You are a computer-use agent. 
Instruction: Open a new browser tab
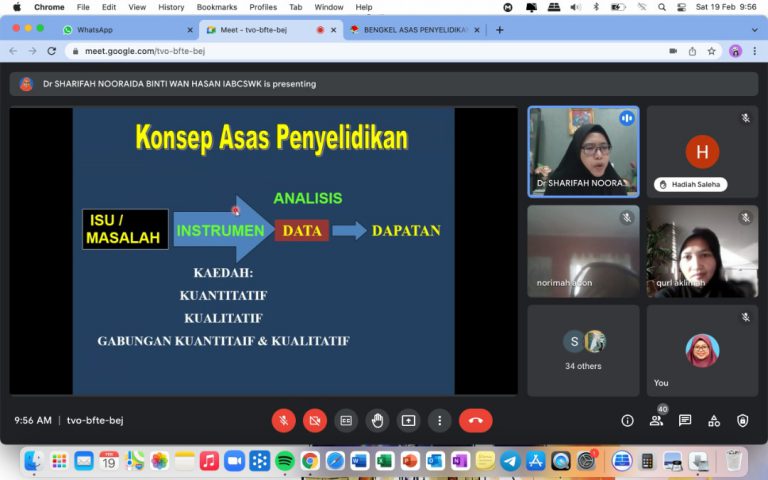pyautogui.click(x=500, y=30)
